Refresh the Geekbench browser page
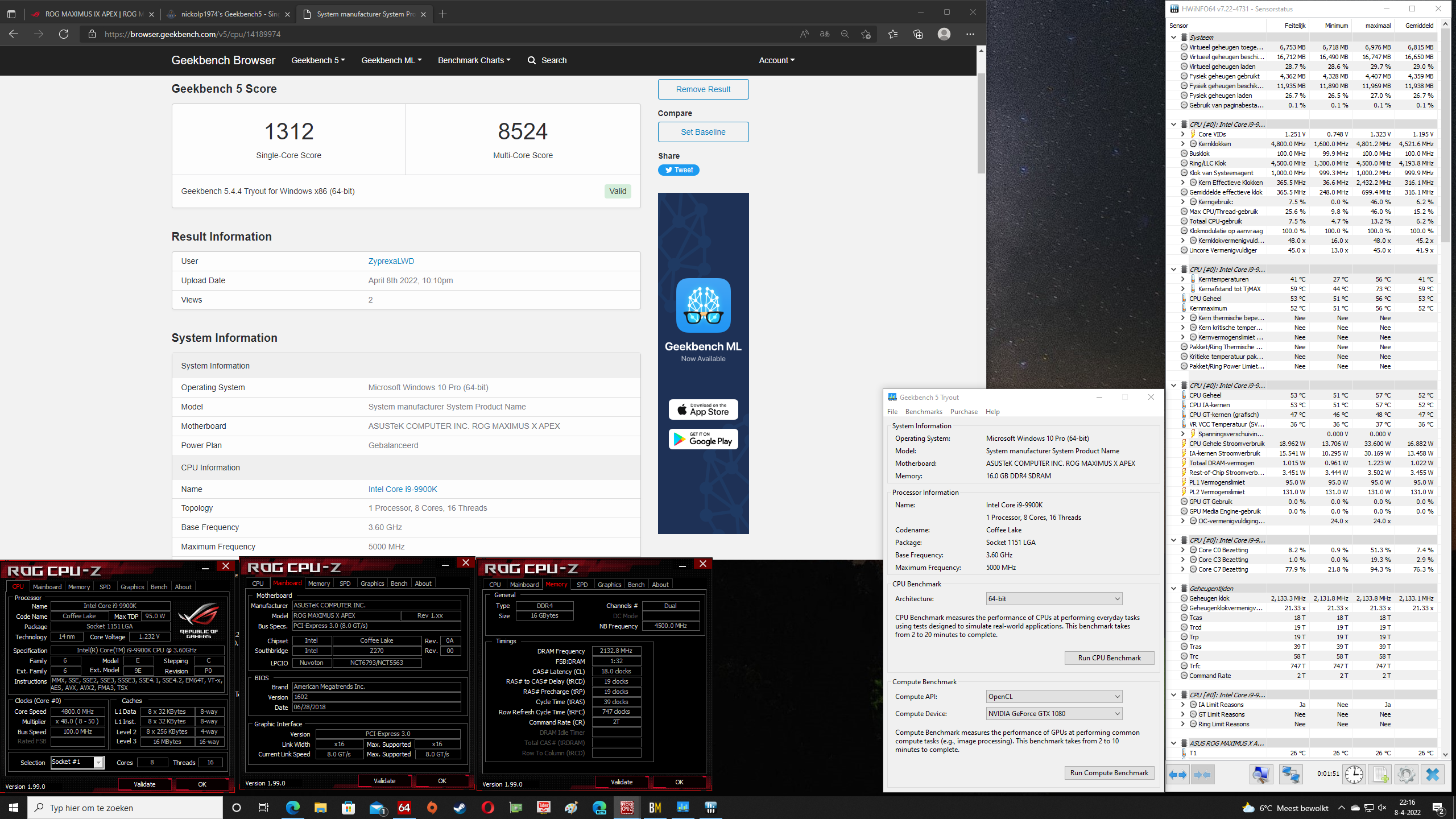Image resolution: width=1456 pixels, height=819 pixels. pos(64,34)
